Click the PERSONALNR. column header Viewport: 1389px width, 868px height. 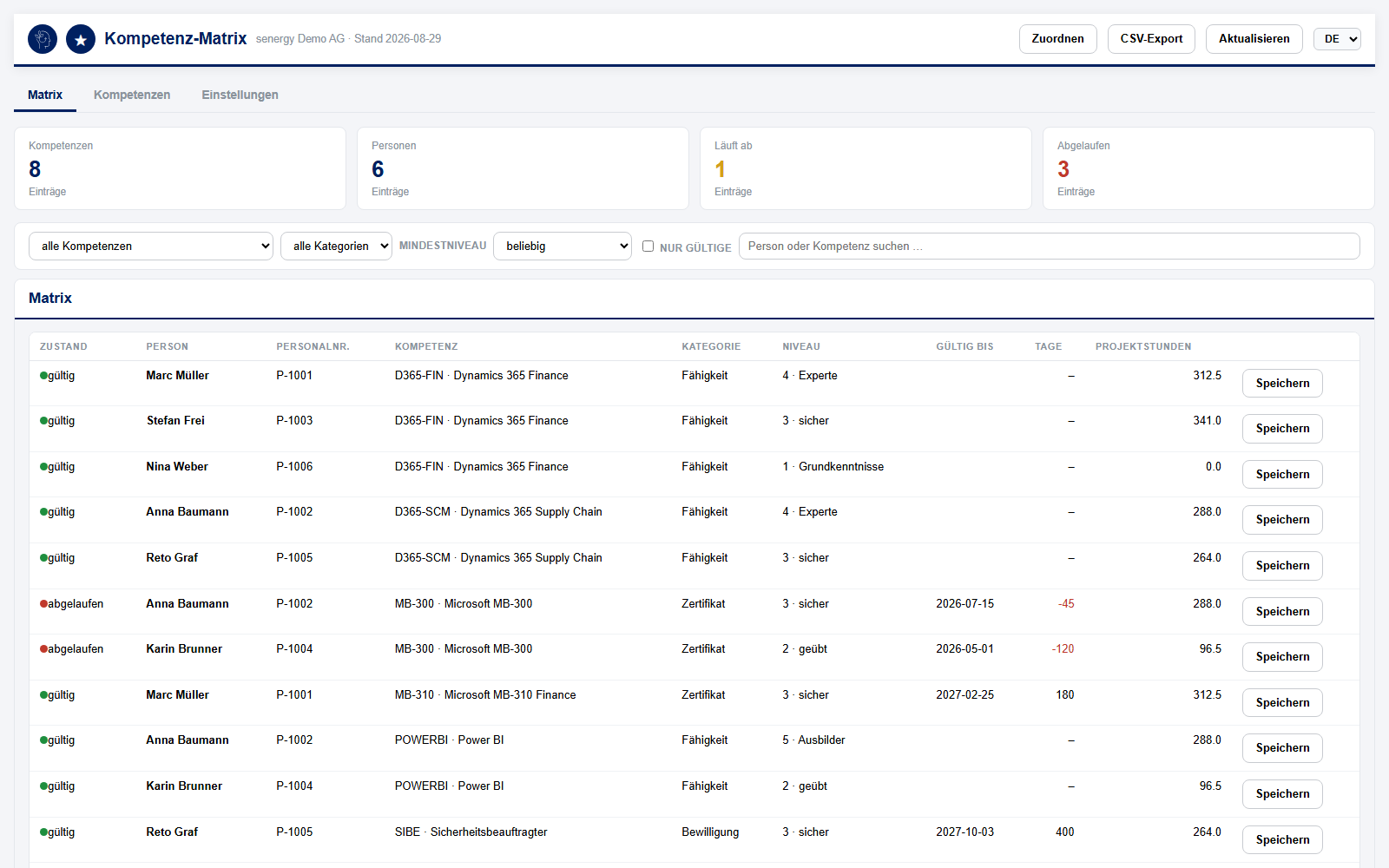click(x=313, y=346)
